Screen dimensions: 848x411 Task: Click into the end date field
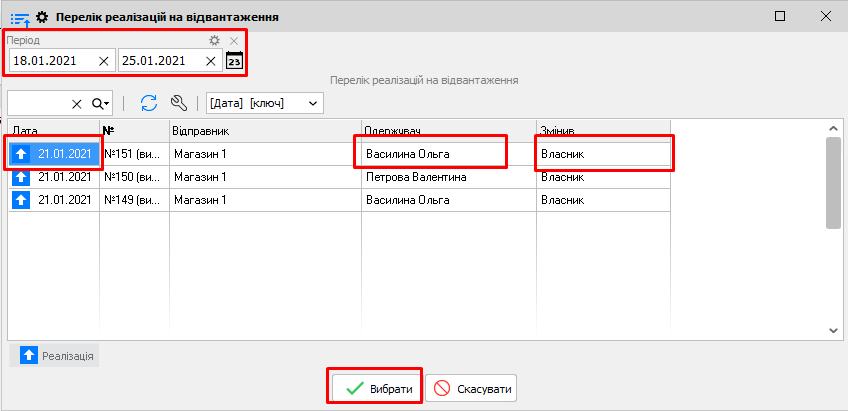tap(158, 61)
